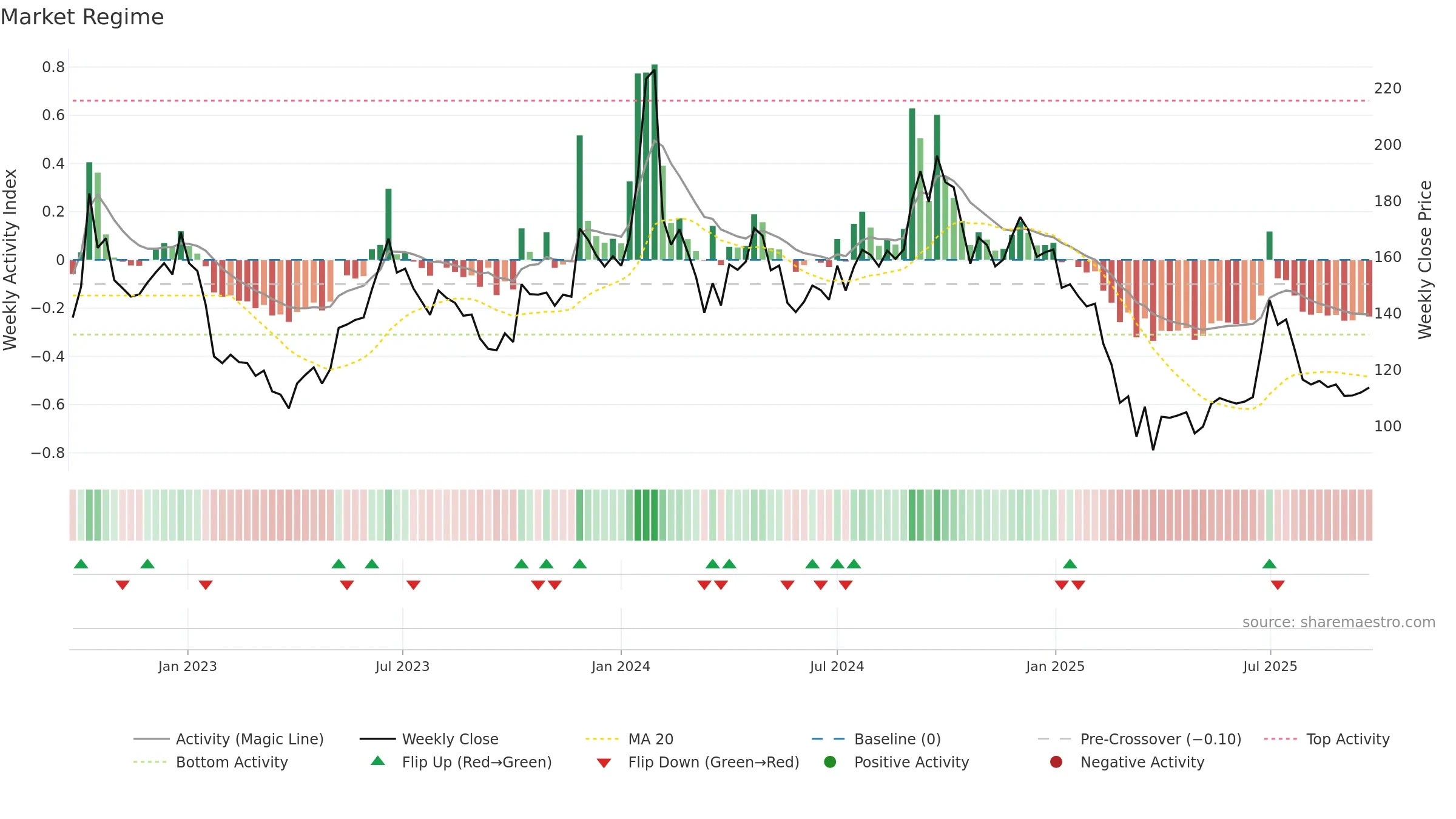The width and height of the screenshot is (1456, 819).
Task: Toggle the Flip Down (Green→Red) legend entry
Action: tap(698, 762)
